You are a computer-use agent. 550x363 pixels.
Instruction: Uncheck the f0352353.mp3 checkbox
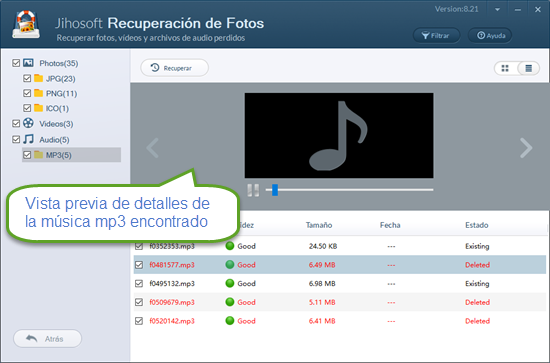(139, 246)
